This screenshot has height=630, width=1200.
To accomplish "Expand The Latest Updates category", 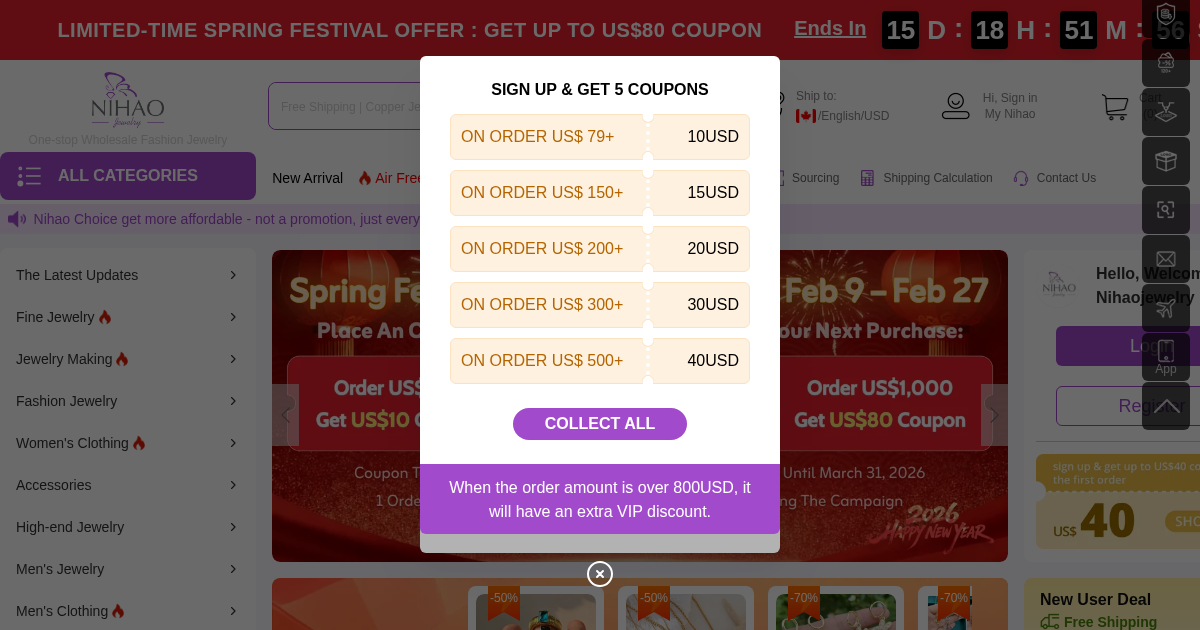I will (x=233, y=275).
